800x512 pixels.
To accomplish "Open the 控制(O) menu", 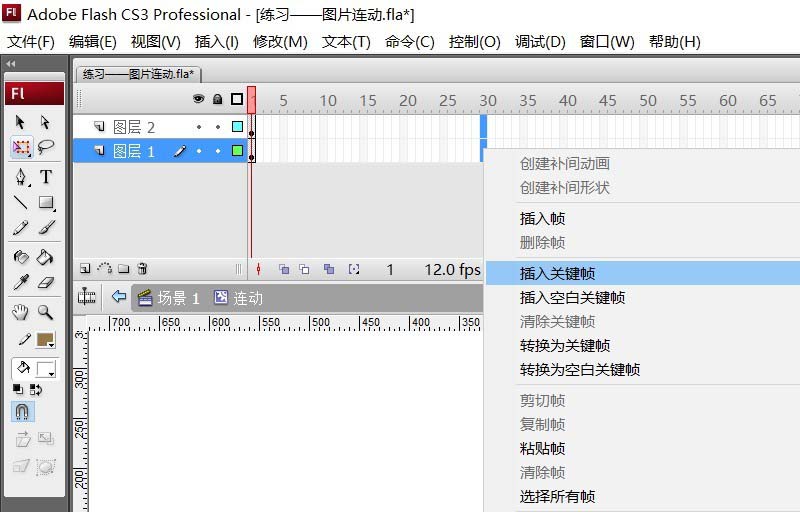I will [474, 41].
